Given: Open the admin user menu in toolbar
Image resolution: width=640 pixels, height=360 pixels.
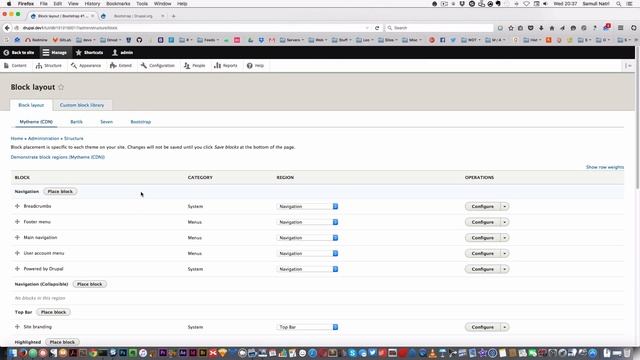Looking at the screenshot, I should coord(122,53).
